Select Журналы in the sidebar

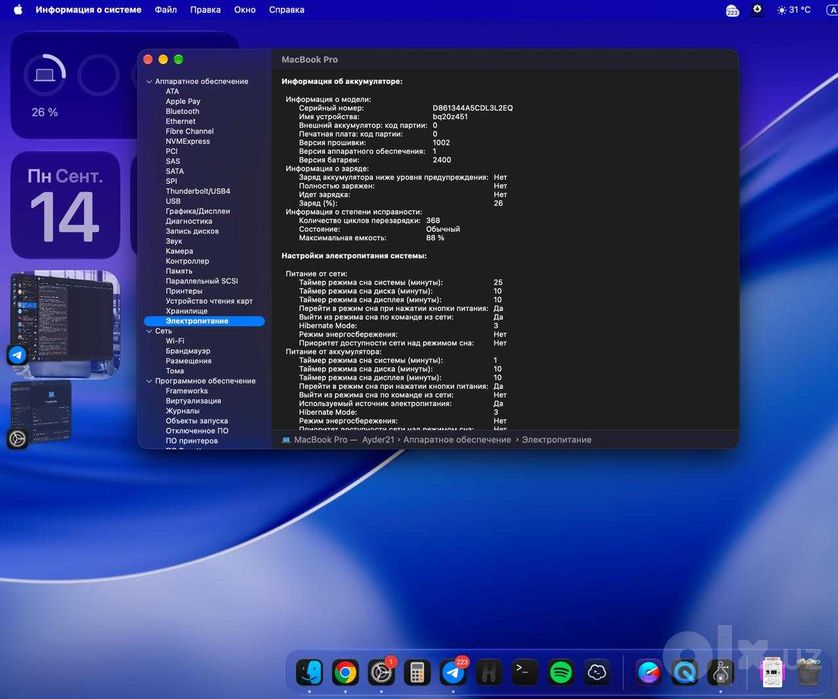[x=182, y=411]
